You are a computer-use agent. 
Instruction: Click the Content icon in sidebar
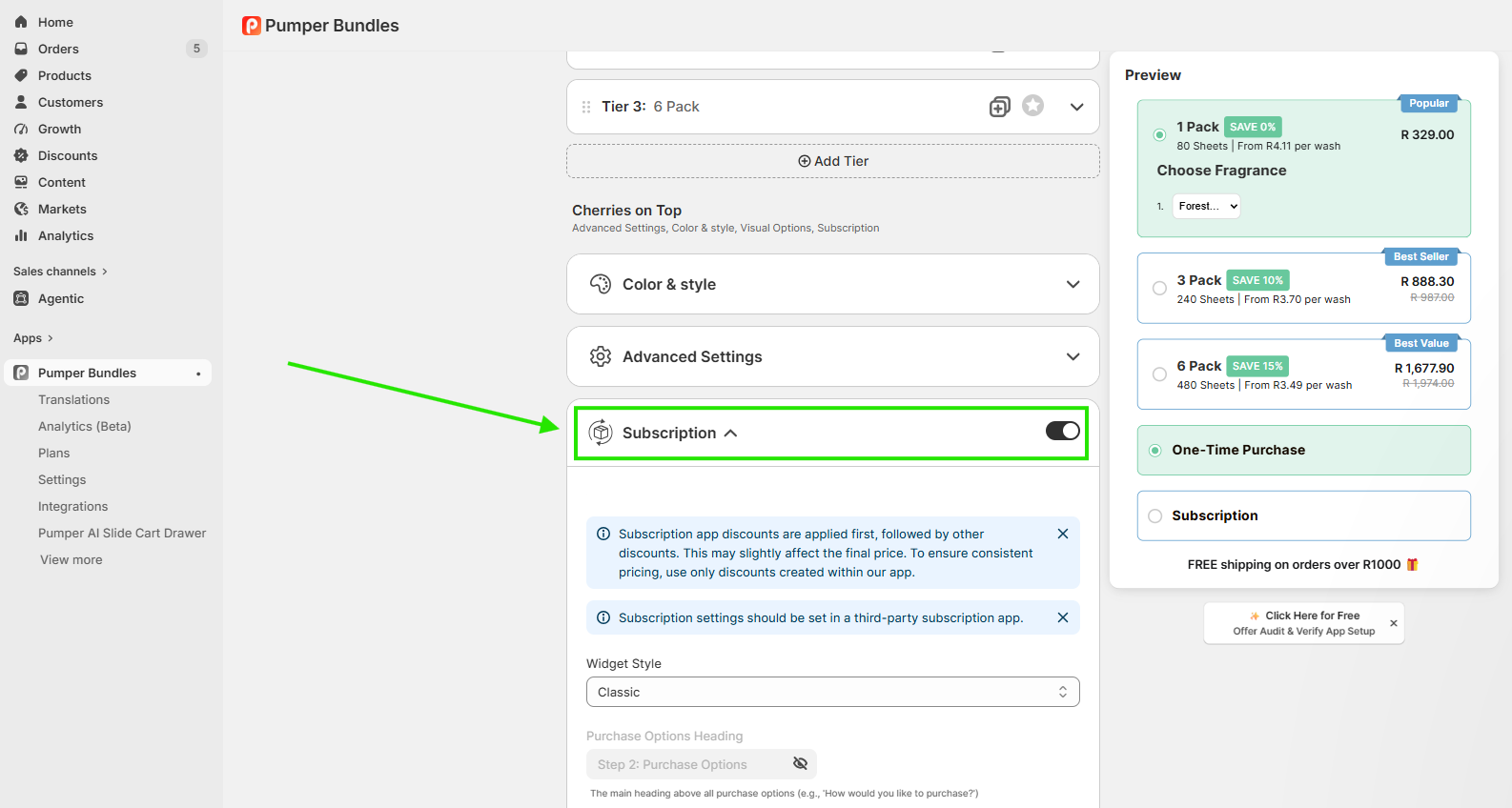21,182
